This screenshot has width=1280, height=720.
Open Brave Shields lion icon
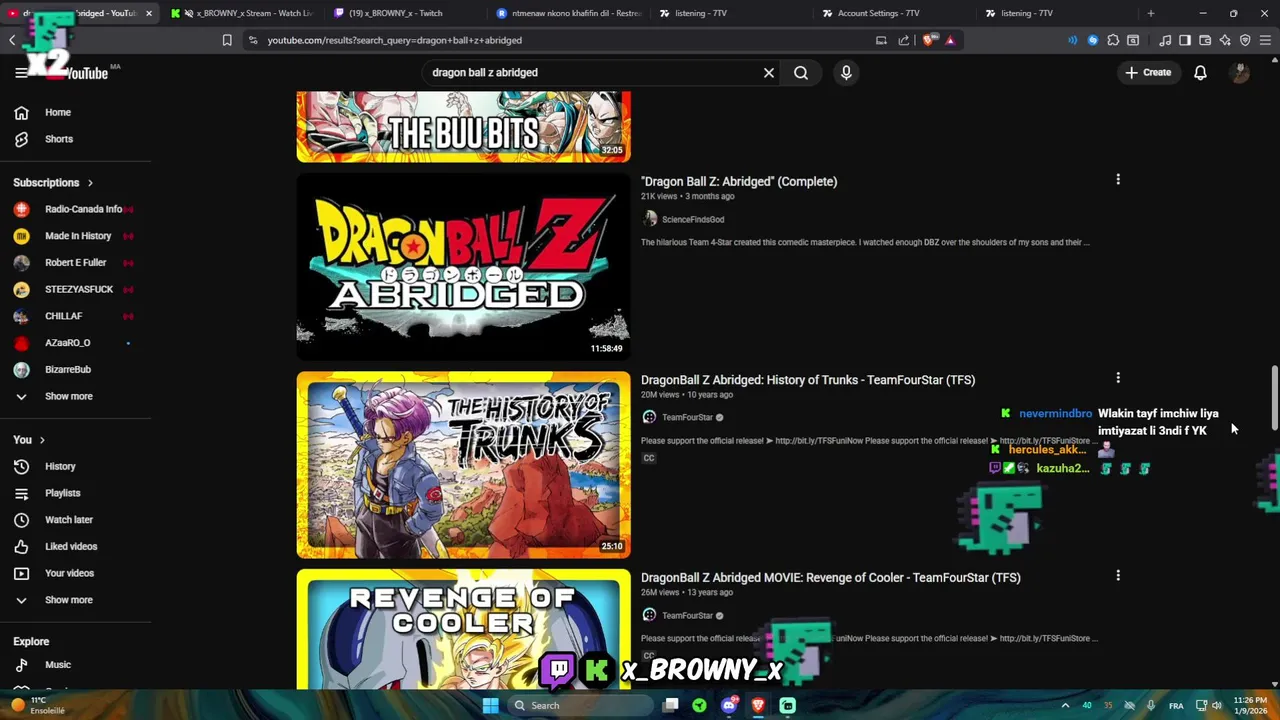(929, 40)
